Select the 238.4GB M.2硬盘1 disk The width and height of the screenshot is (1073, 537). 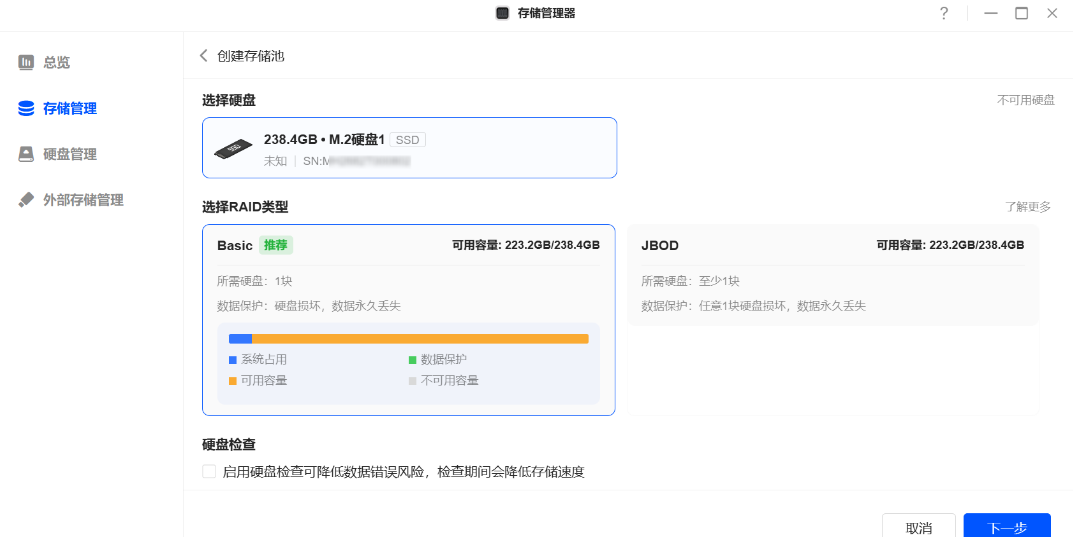(409, 148)
